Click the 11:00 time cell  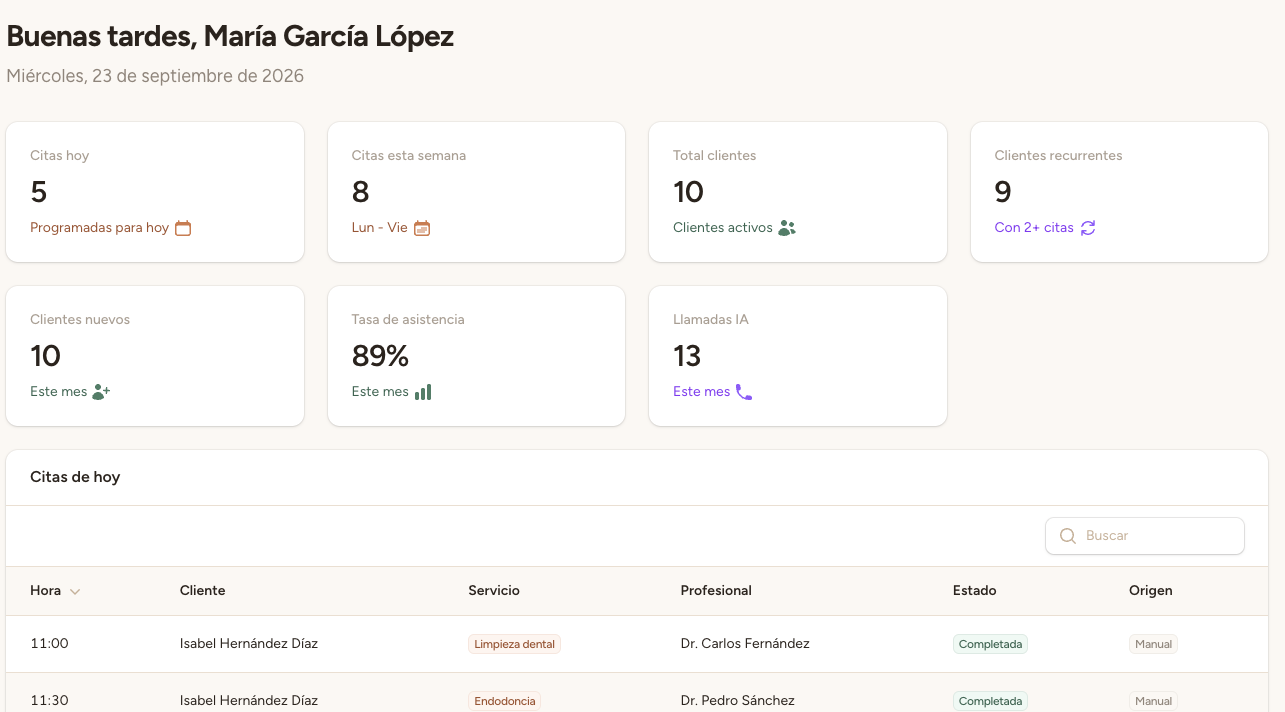pyautogui.click(x=49, y=644)
